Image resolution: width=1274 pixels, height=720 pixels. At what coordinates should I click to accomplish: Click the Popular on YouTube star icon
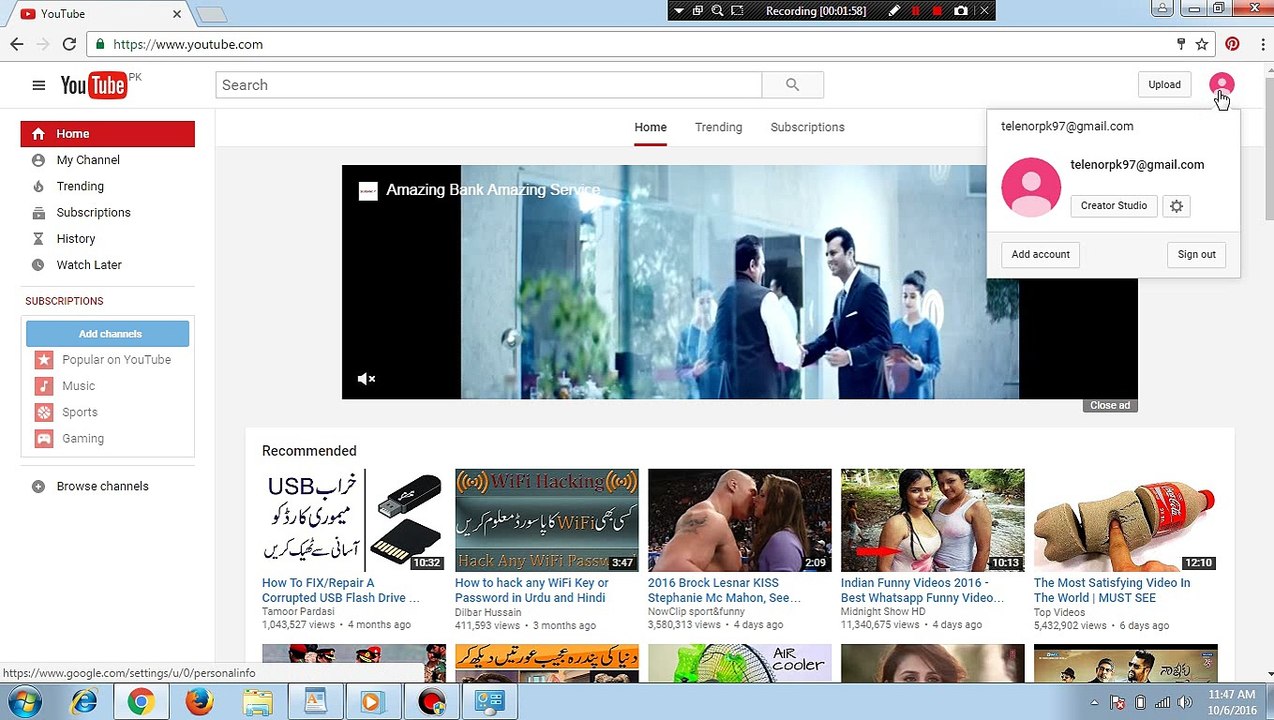pyautogui.click(x=44, y=360)
